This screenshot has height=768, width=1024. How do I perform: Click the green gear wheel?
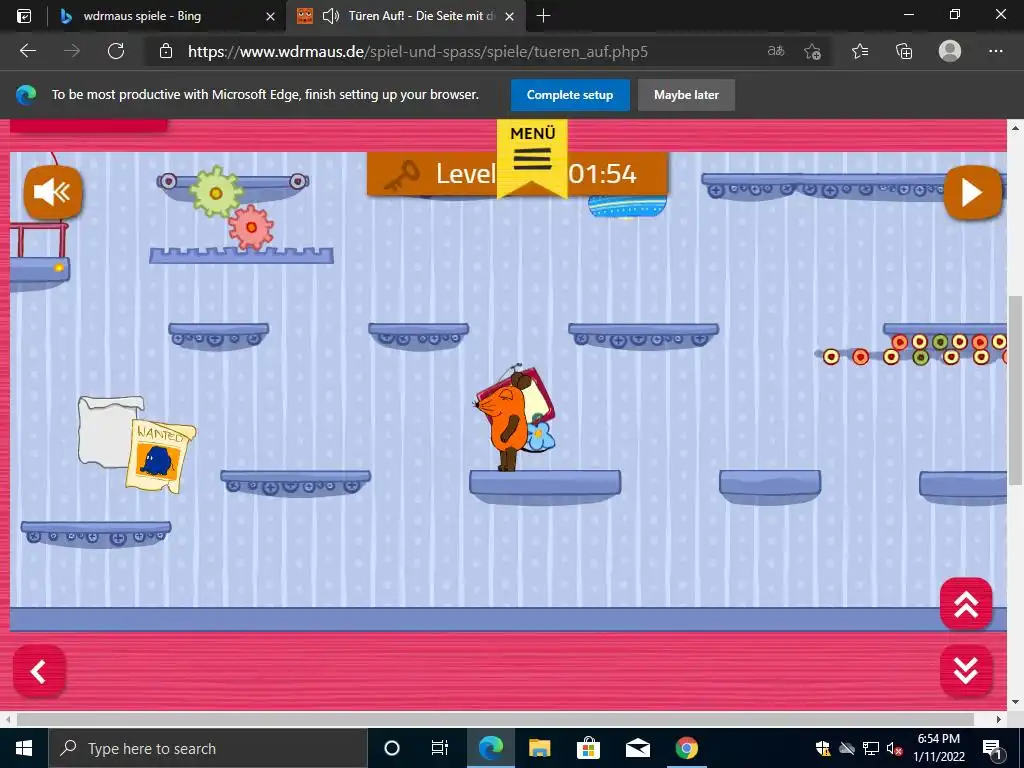click(216, 192)
